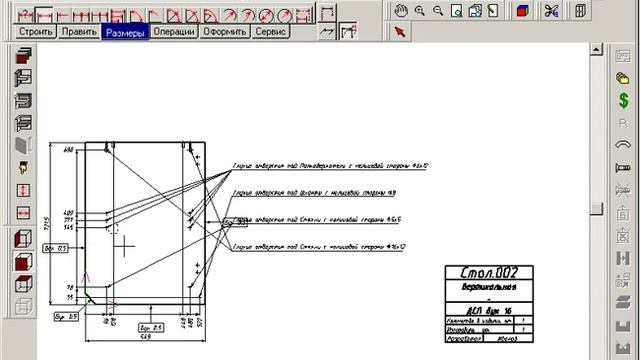640x360 pixels.
Task: Click the dimension with question mark icon
Action: pyautogui.click(x=25, y=16)
